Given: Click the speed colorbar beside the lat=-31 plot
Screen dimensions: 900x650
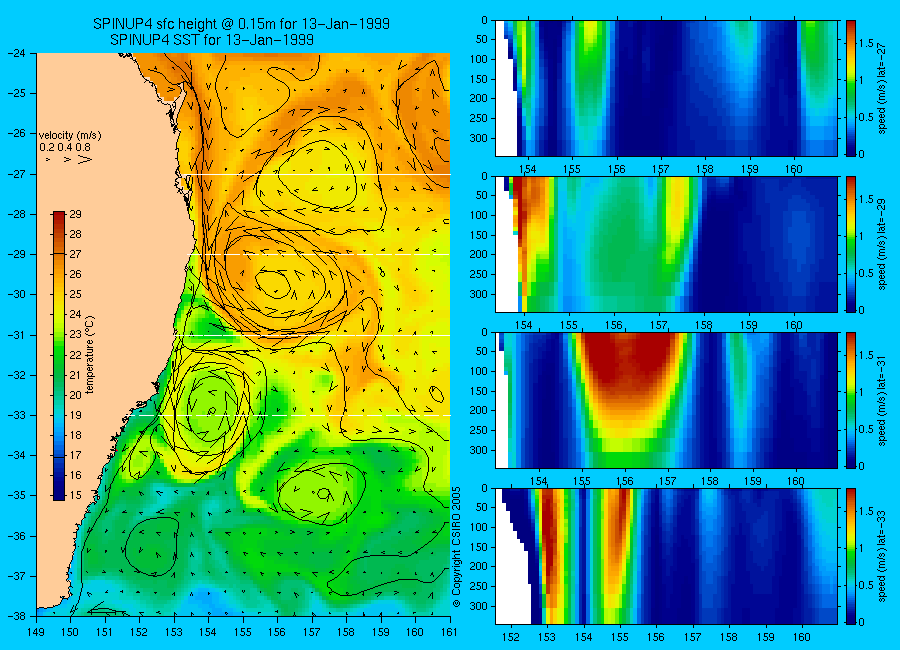Looking at the screenshot, I should pyautogui.click(x=850, y=400).
